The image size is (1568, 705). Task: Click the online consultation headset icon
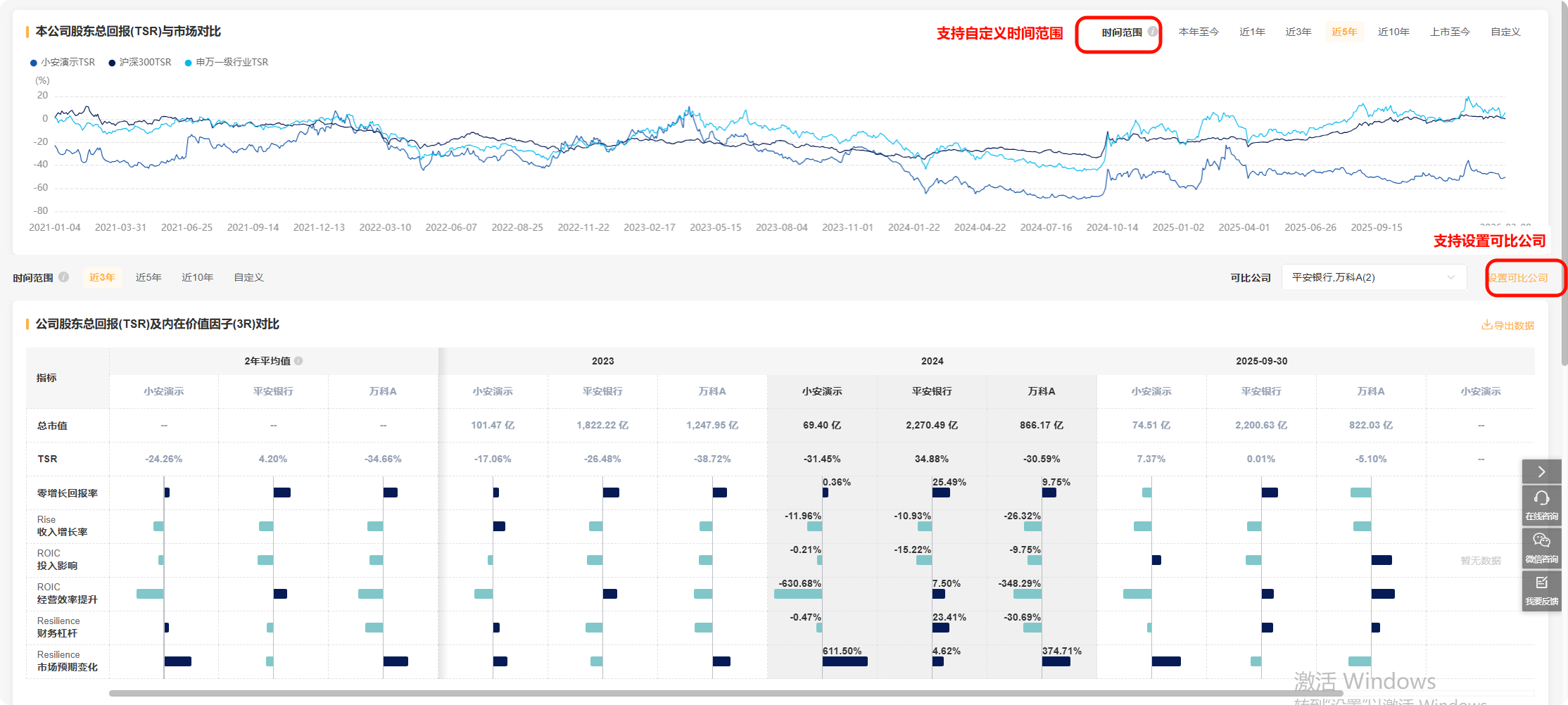(x=1541, y=499)
